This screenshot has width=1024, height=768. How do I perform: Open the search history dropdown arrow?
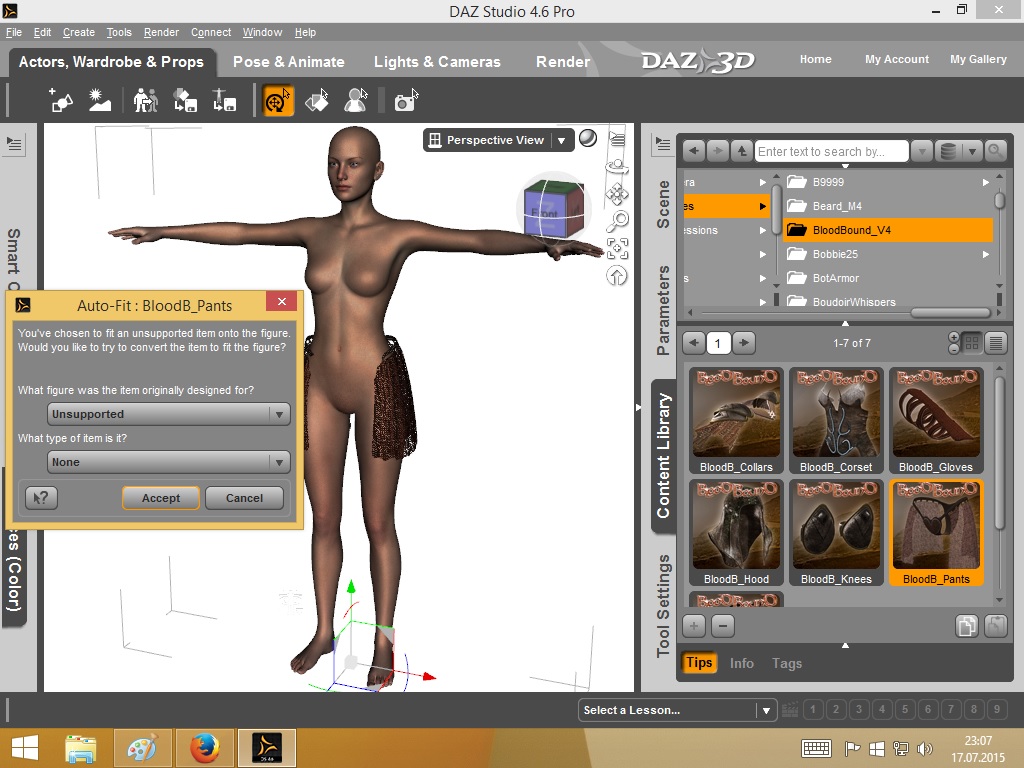(921, 152)
